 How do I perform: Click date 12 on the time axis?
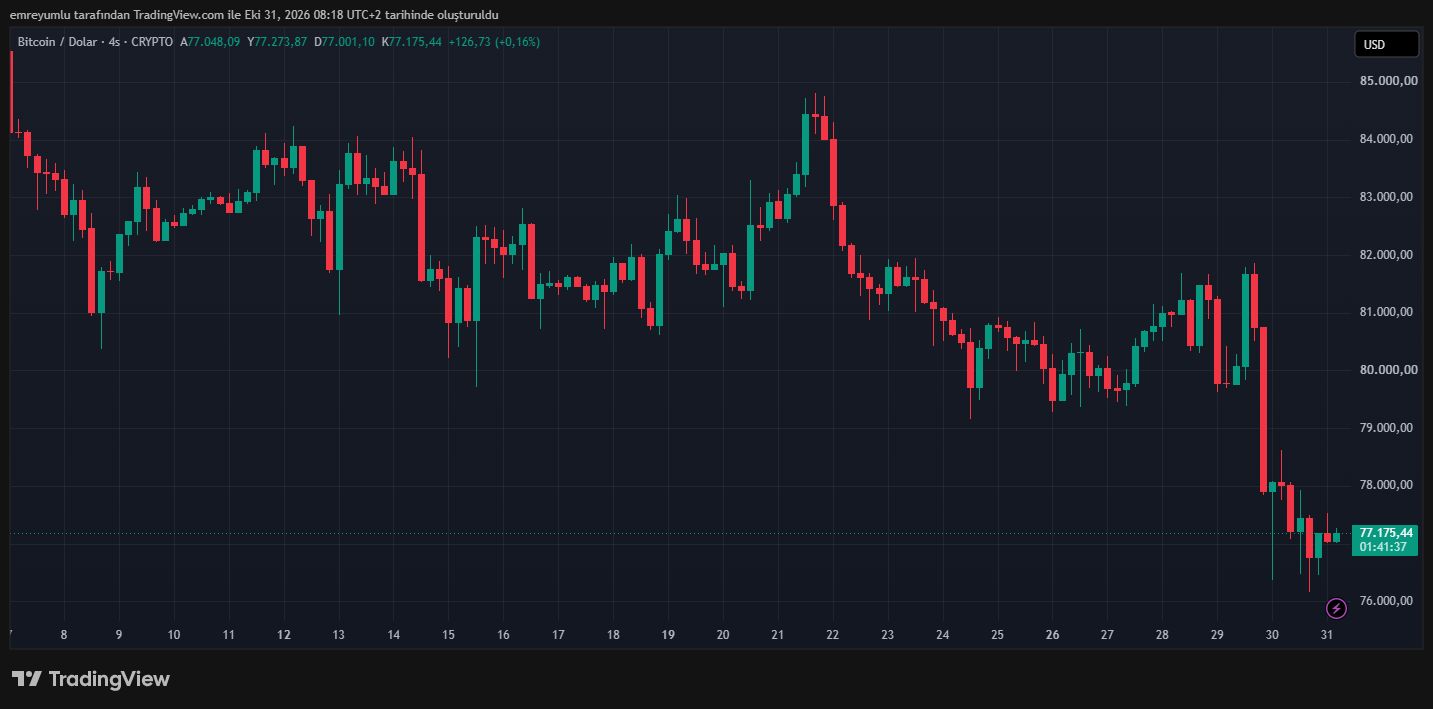(284, 635)
